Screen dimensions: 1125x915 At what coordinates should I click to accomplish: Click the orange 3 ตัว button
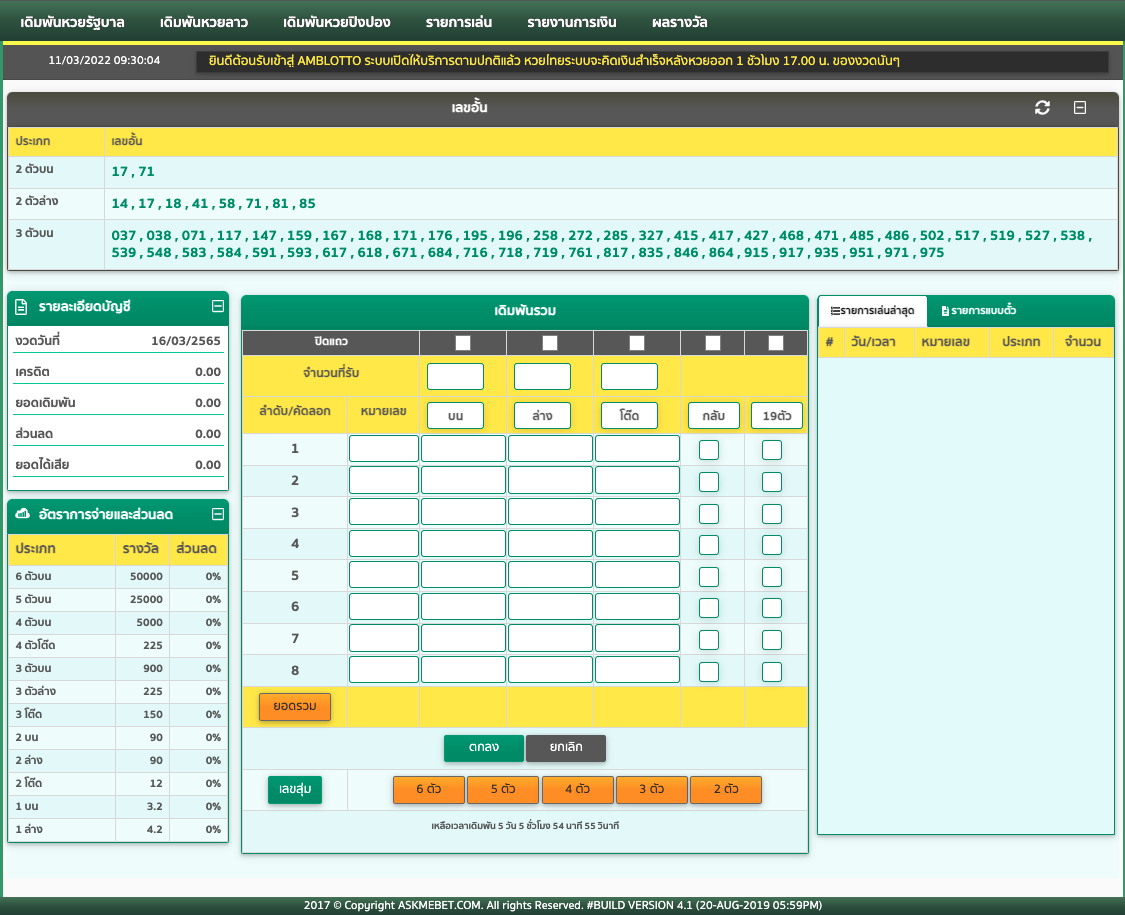pyautogui.click(x=651, y=789)
